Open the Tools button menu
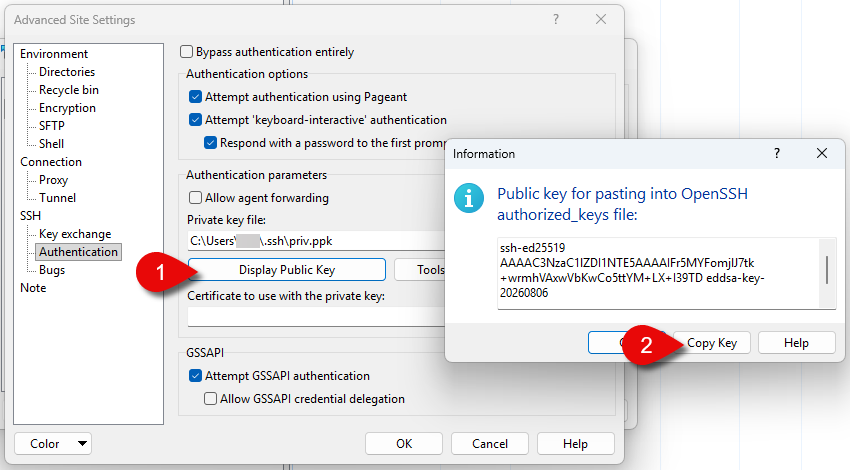 pos(421,270)
